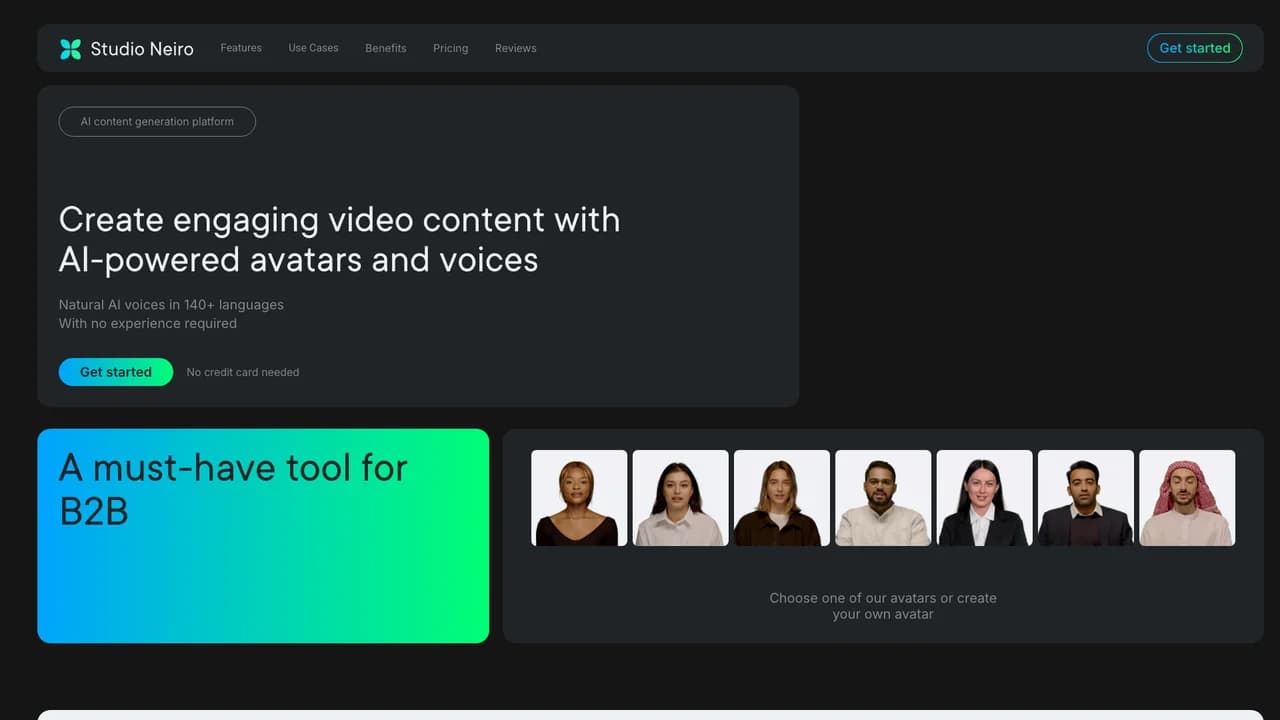
Task: Click the hero headline about AI-powered avatars
Action: click(339, 240)
